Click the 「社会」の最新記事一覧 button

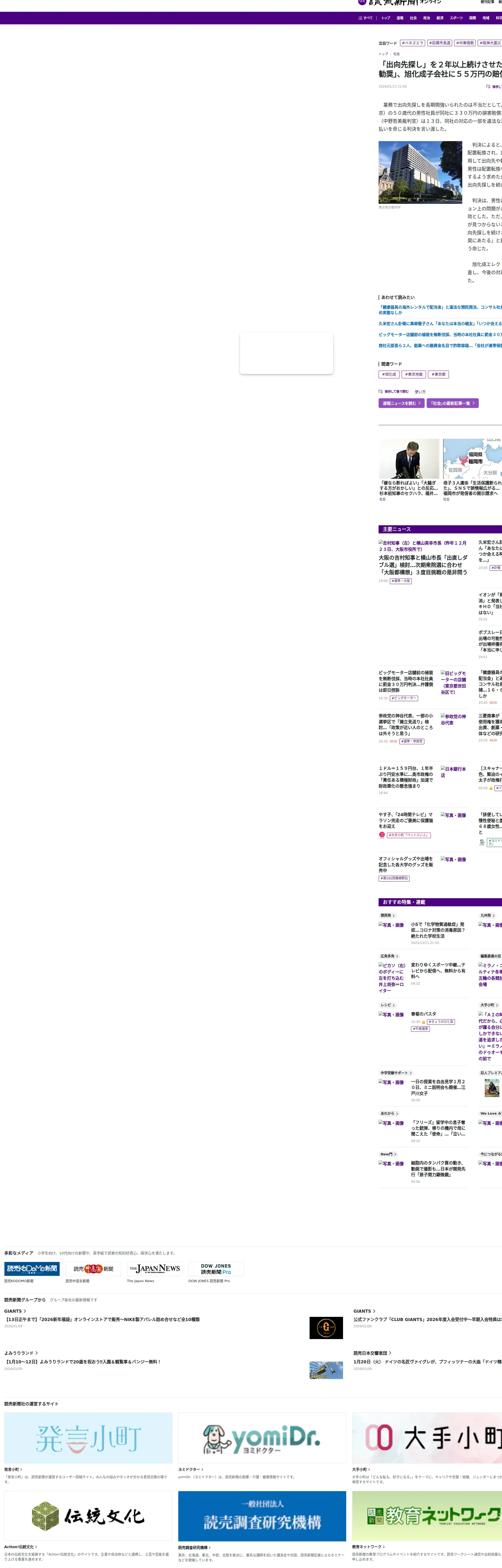point(452,403)
